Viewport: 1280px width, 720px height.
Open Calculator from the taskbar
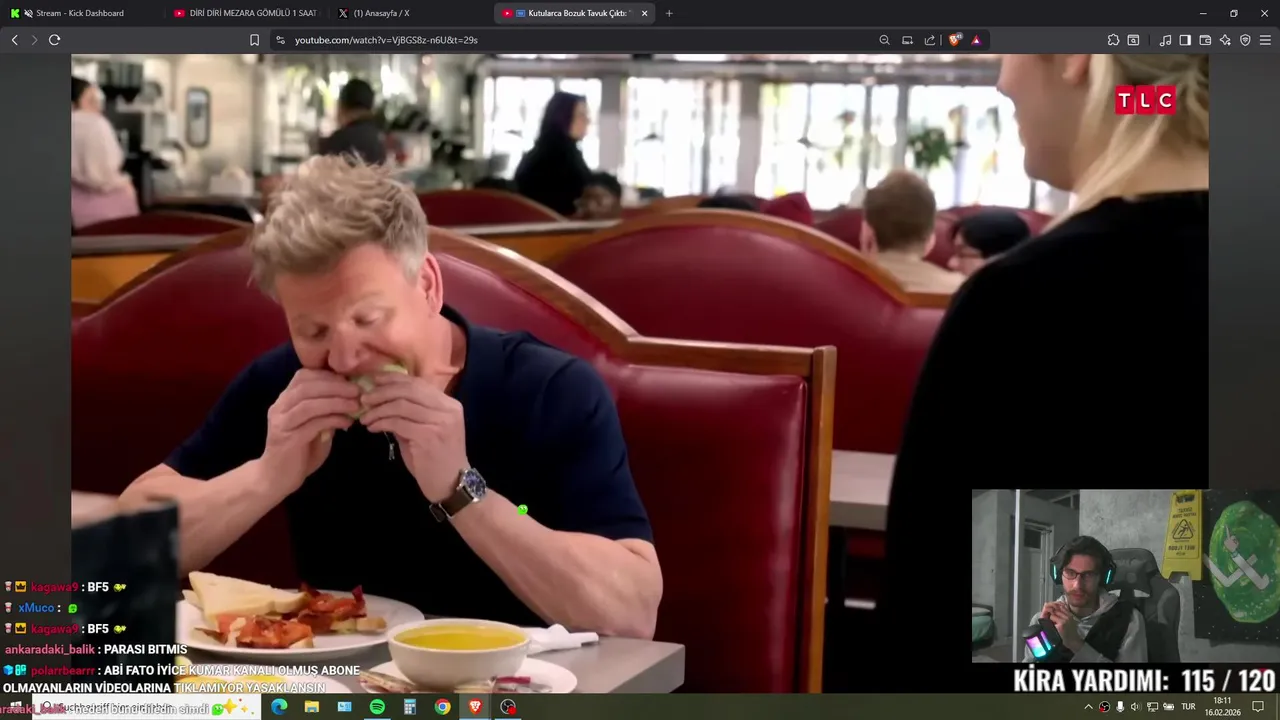point(410,707)
